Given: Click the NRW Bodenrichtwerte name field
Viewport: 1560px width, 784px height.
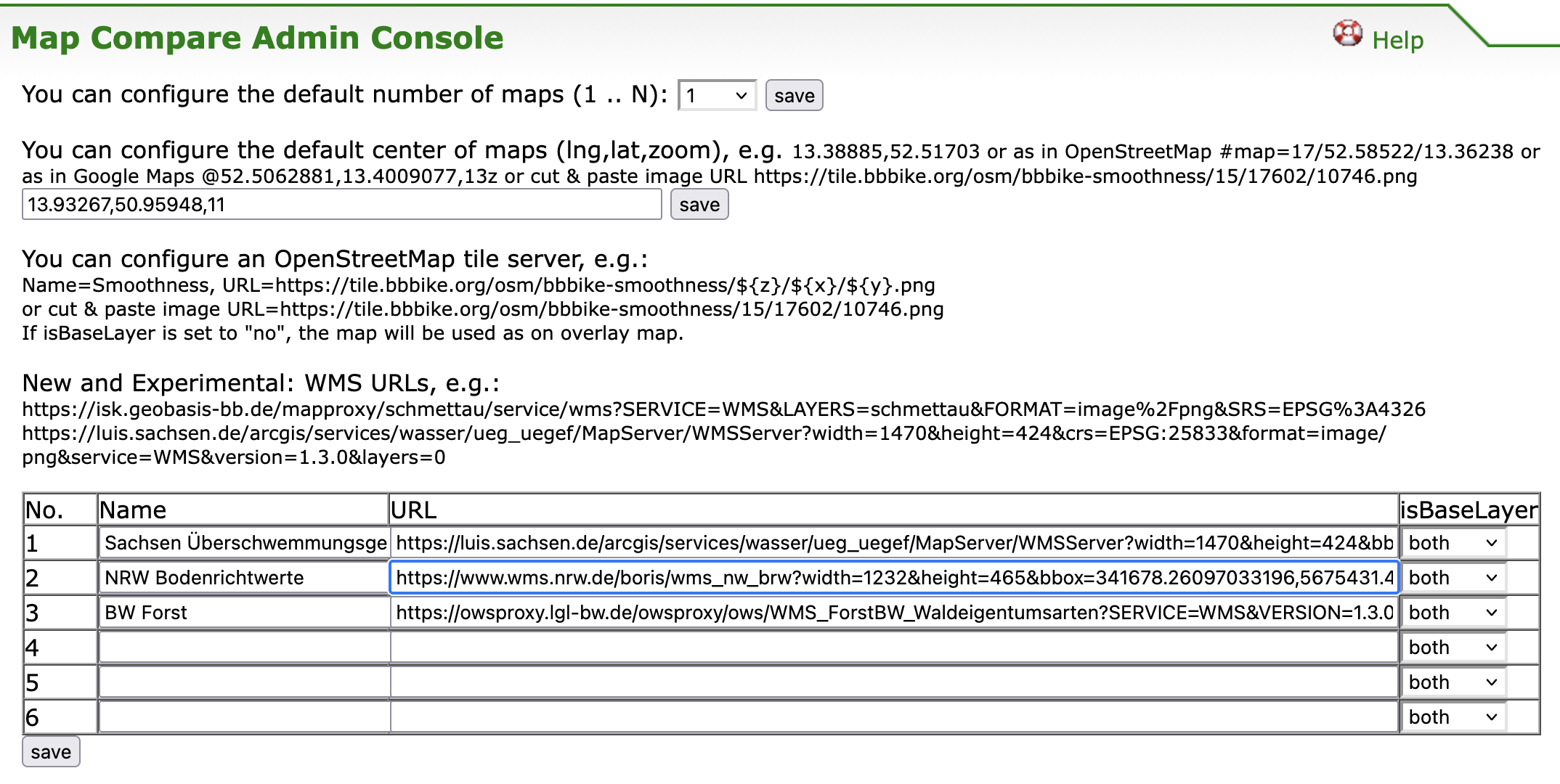Looking at the screenshot, I should tap(244, 578).
